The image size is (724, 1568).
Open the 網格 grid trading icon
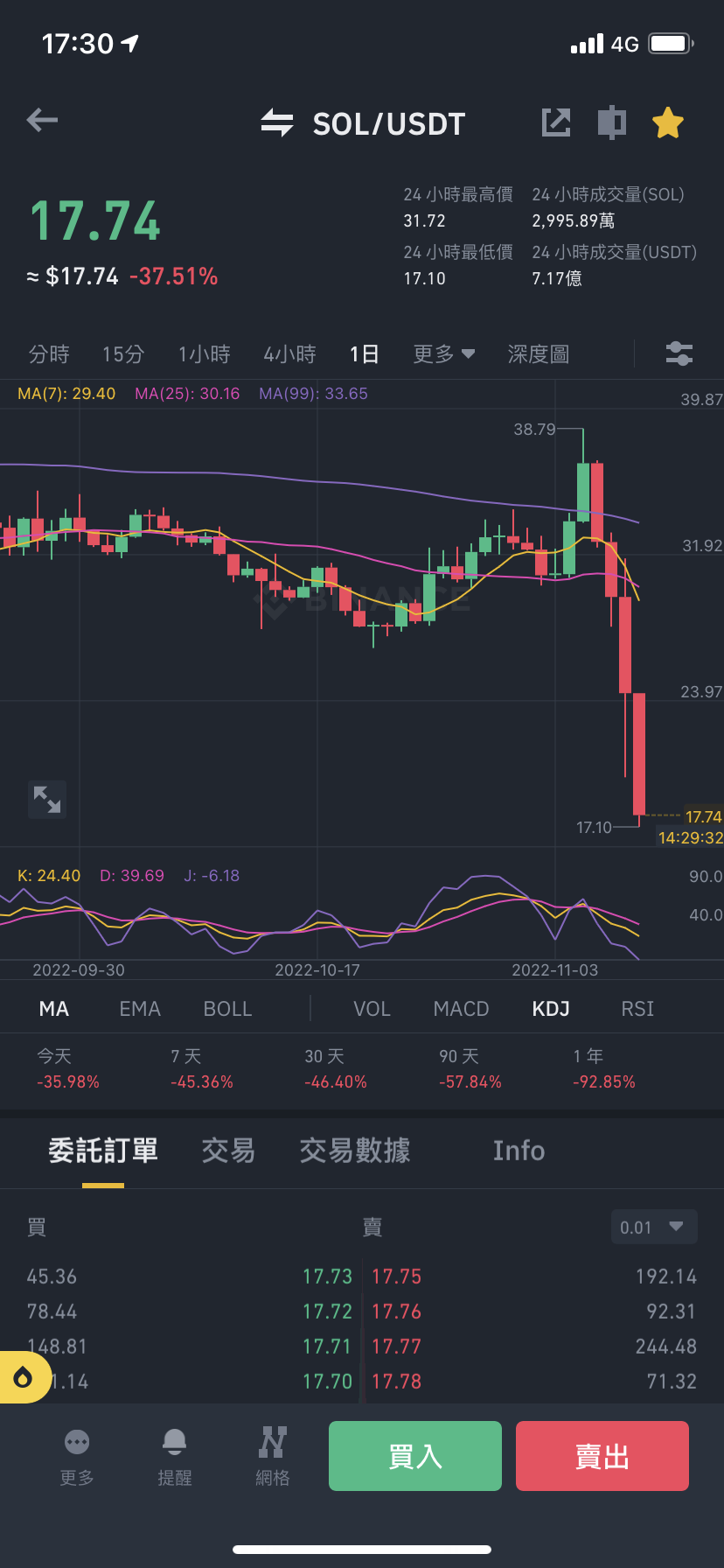pyautogui.click(x=273, y=1457)
